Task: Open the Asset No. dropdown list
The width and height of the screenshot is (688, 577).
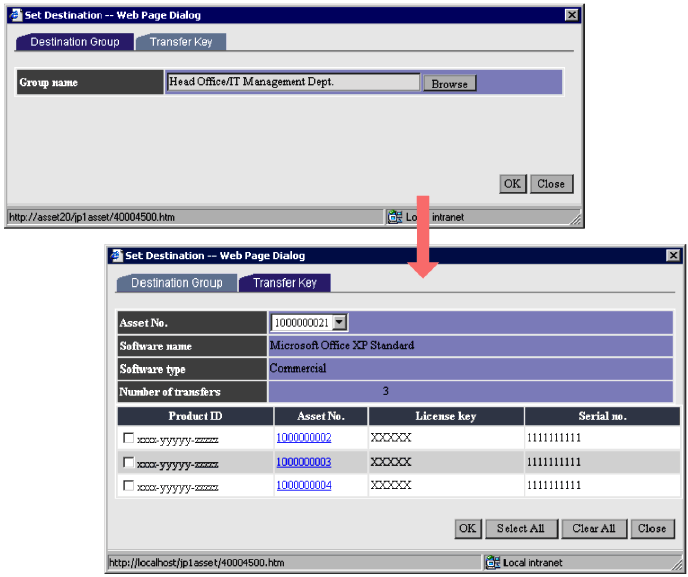Action: (339, 322)
